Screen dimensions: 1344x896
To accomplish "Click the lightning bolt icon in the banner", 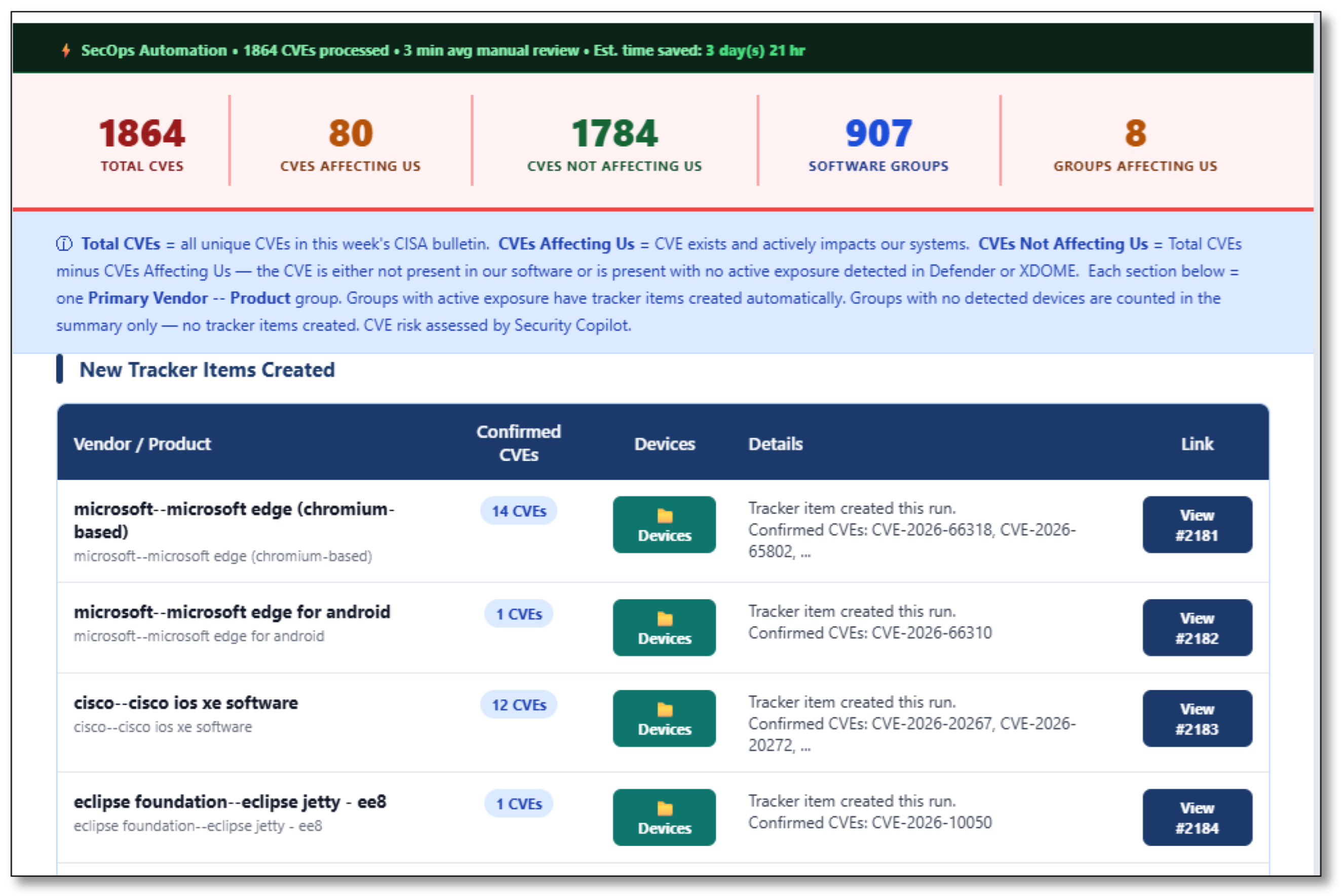I will tap(66, 50).
